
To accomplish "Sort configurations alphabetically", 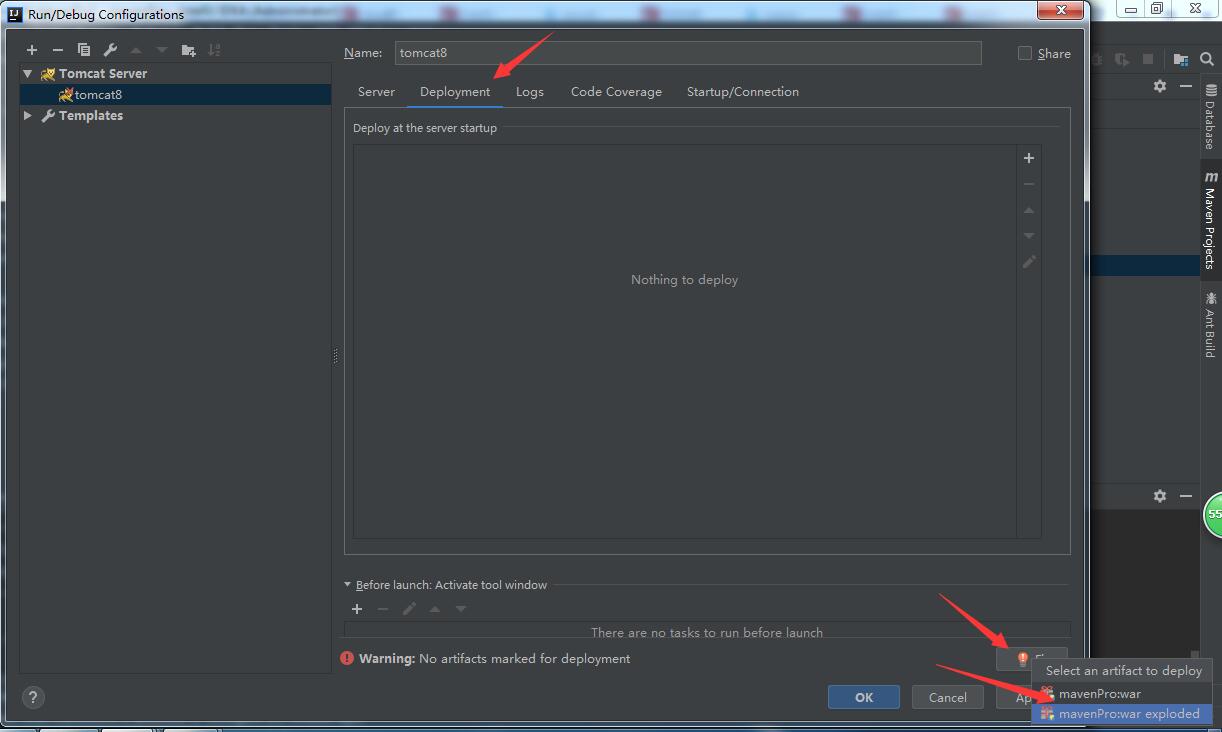I will [214, 50].
